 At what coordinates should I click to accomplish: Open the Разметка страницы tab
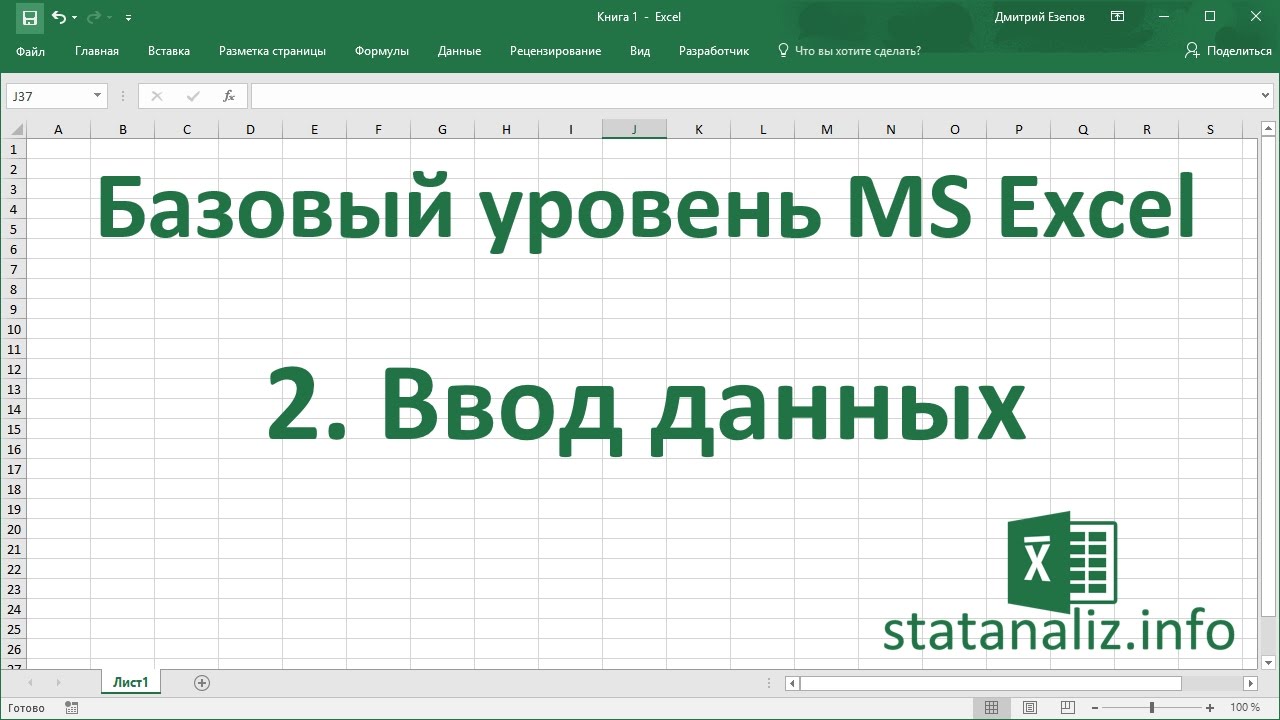point(272,51)
